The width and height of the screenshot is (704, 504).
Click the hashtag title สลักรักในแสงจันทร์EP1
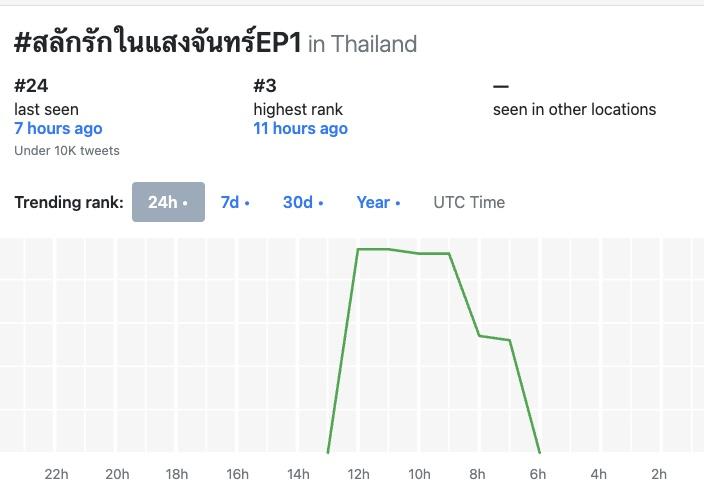coord(158,43)
